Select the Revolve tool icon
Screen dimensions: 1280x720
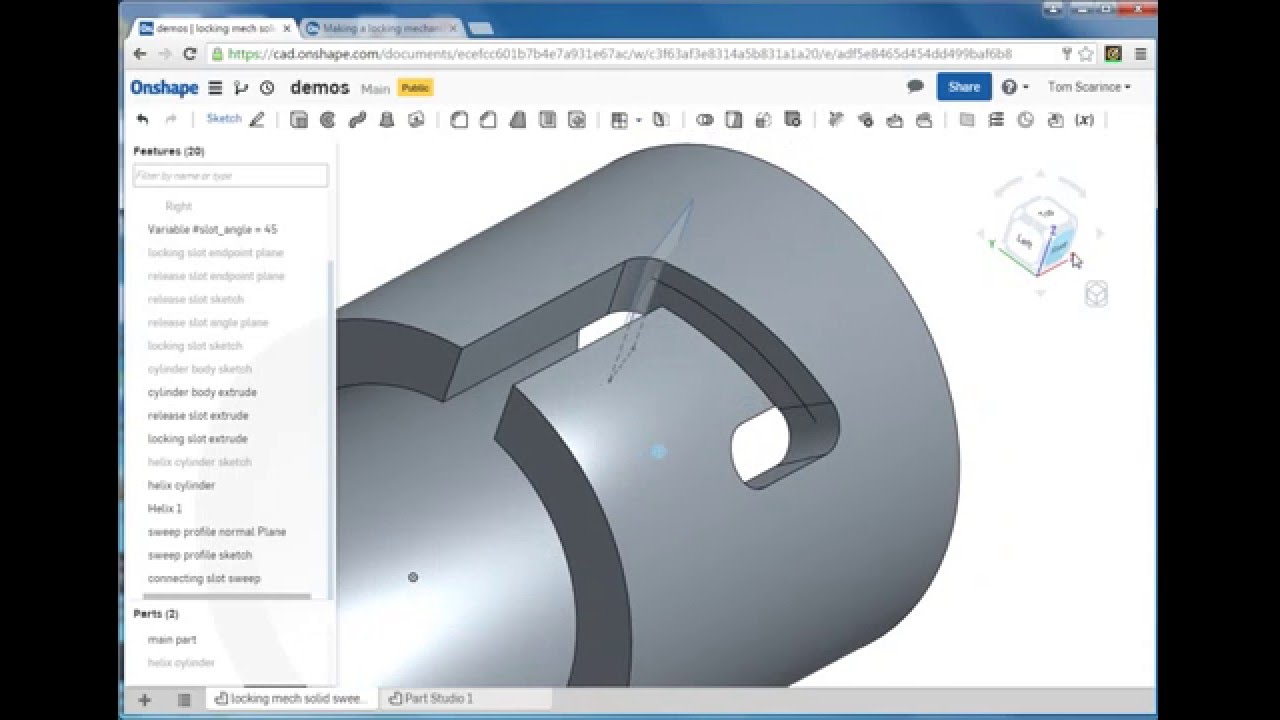(327, 120)
